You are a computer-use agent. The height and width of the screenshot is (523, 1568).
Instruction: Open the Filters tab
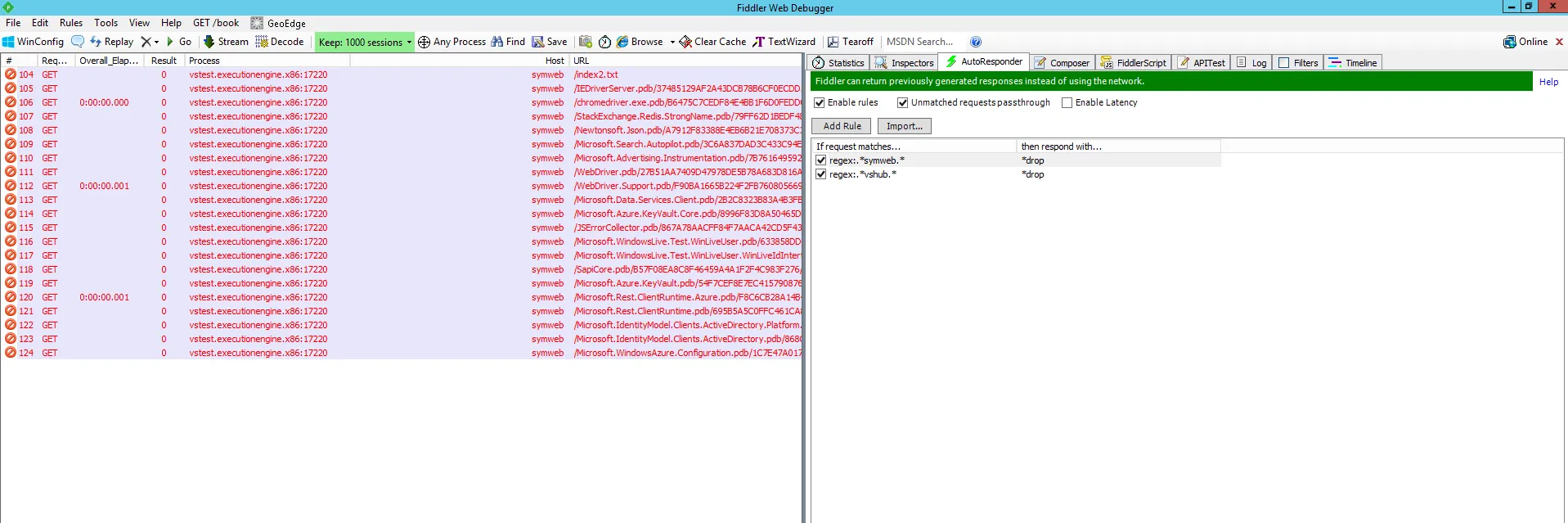pyautogui.click(x=1298, y=63)
